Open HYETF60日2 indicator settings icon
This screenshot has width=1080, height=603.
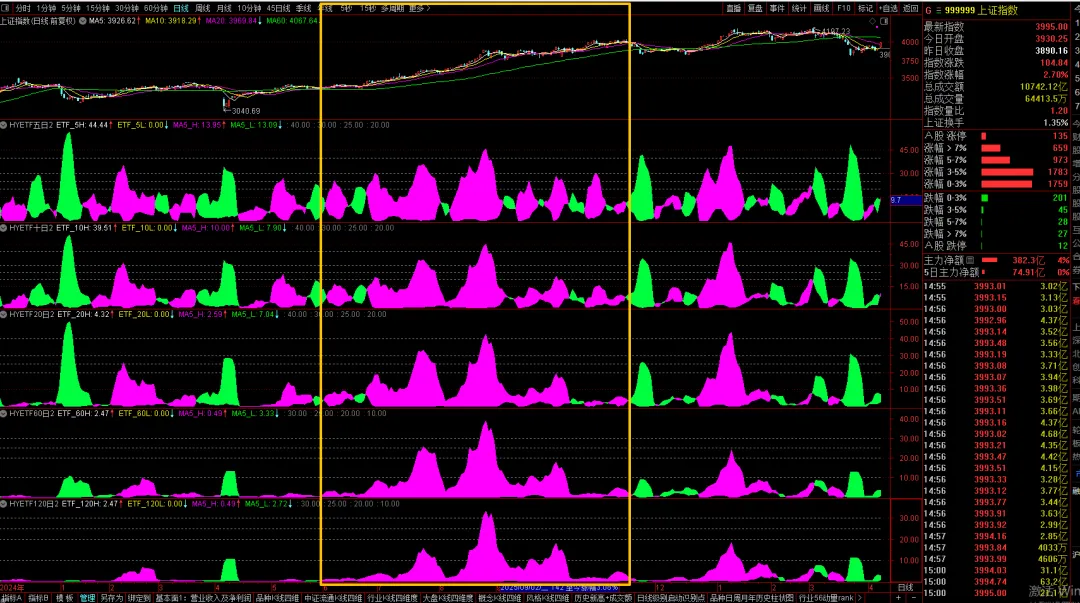tap(4, 413)
